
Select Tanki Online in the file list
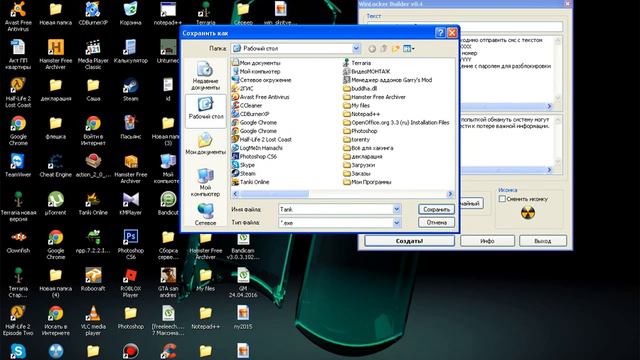click(x=250, y=182)
